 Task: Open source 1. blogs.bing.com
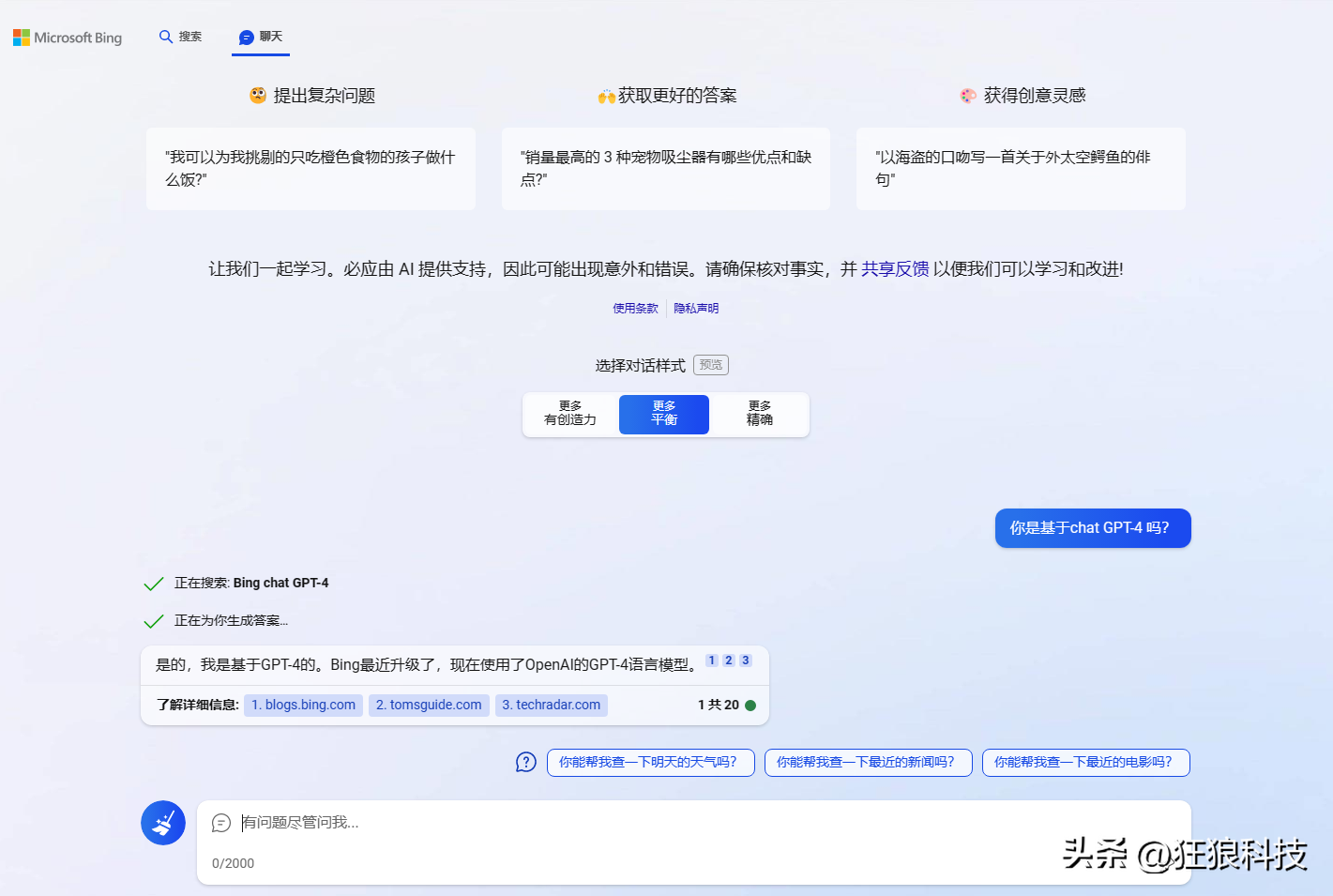(x=303, y=705)
